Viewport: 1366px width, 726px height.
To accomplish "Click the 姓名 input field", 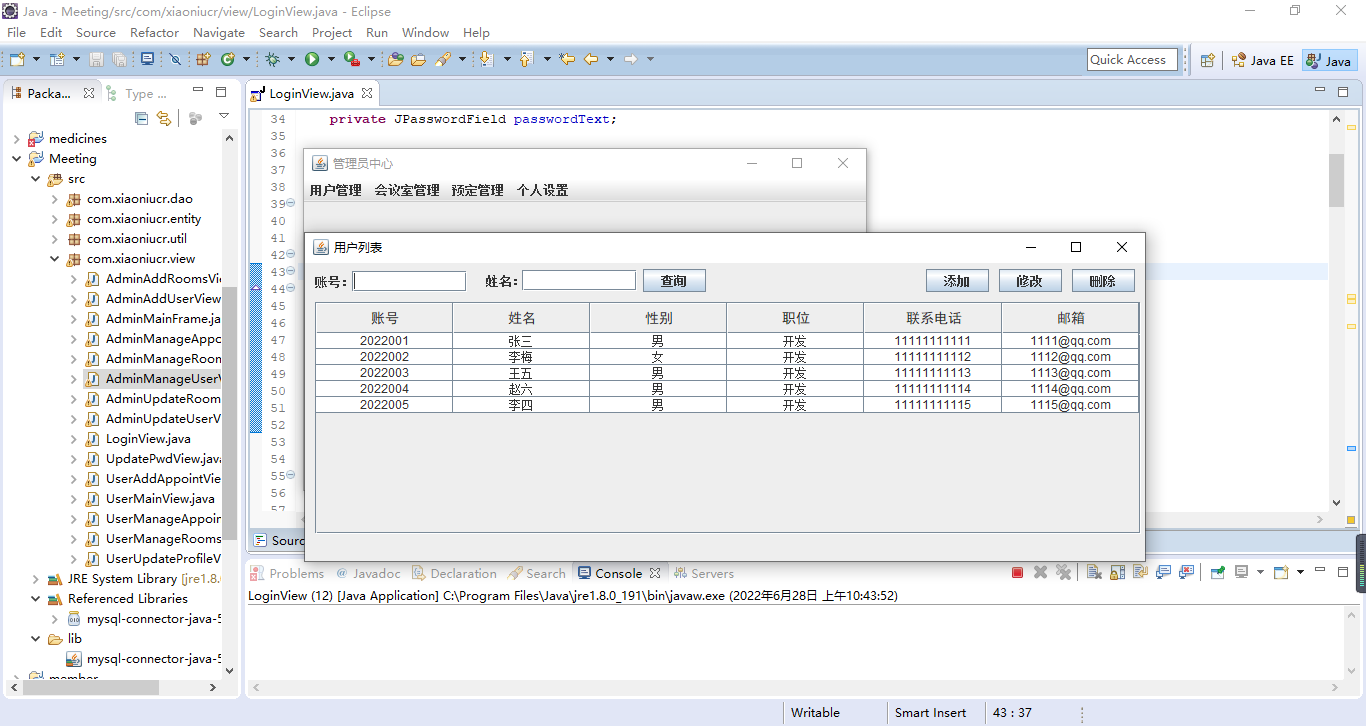I will pyautogui.click(x=579, y=281).
